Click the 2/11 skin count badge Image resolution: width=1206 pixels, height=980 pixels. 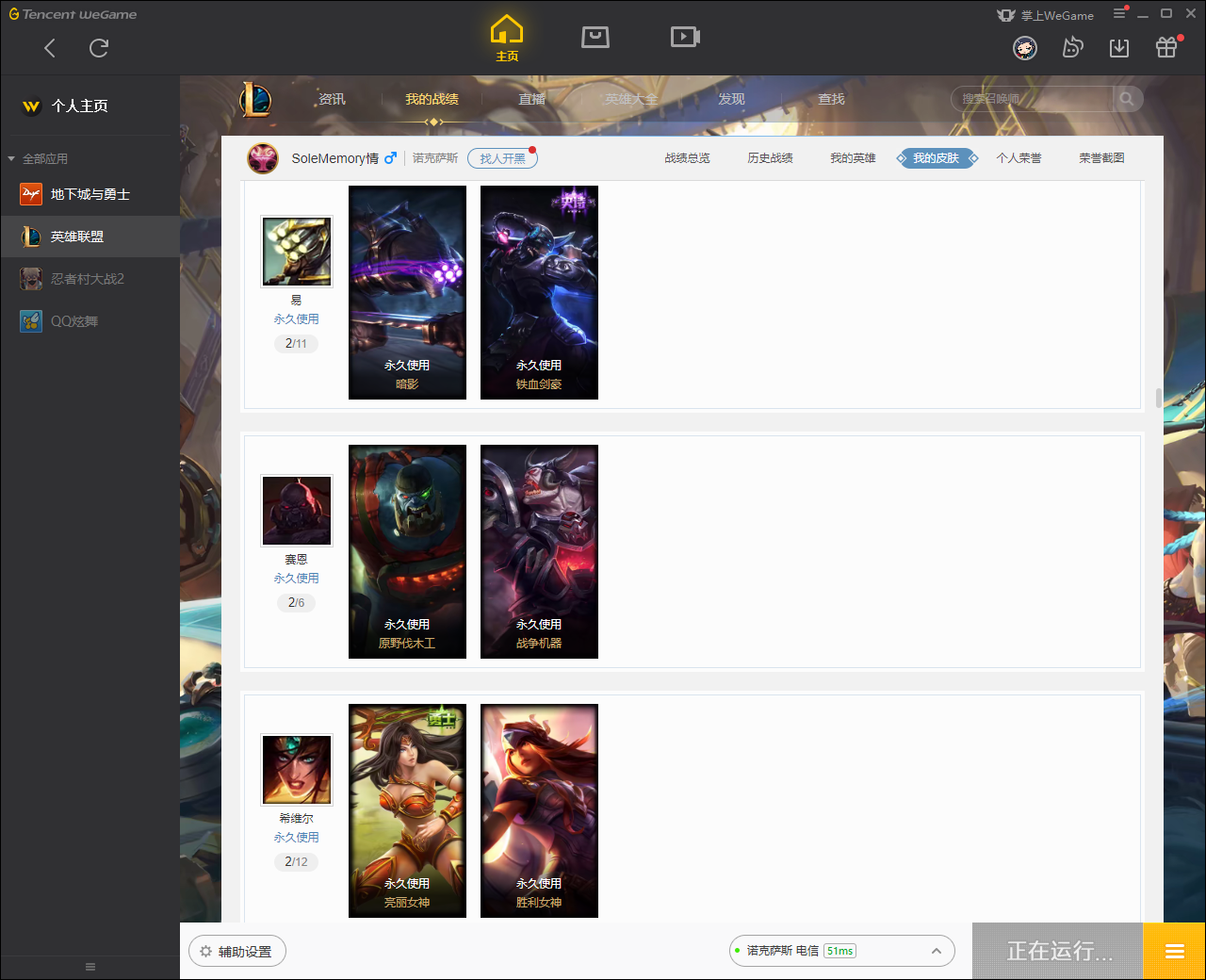296,344
